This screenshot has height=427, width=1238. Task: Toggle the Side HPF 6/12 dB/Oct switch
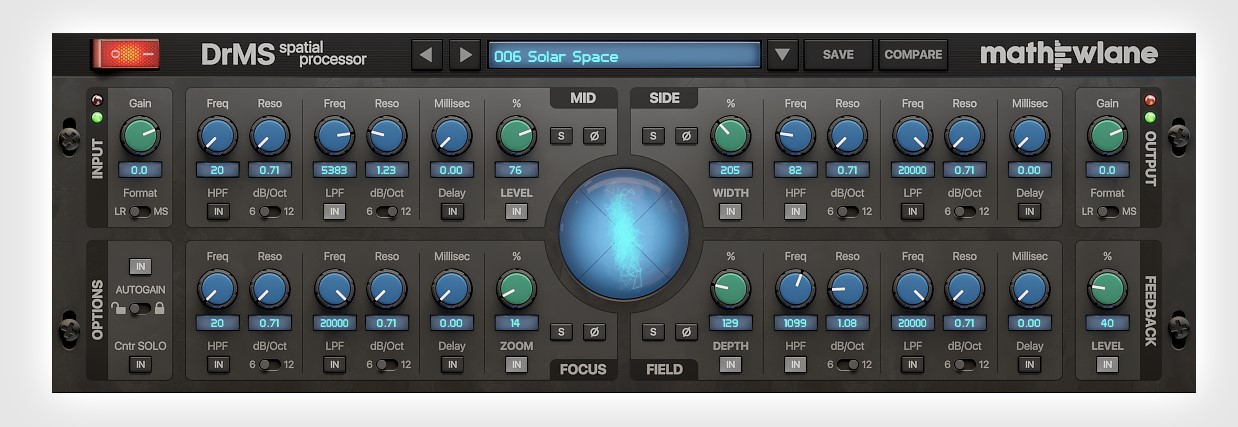click(848, 212)
